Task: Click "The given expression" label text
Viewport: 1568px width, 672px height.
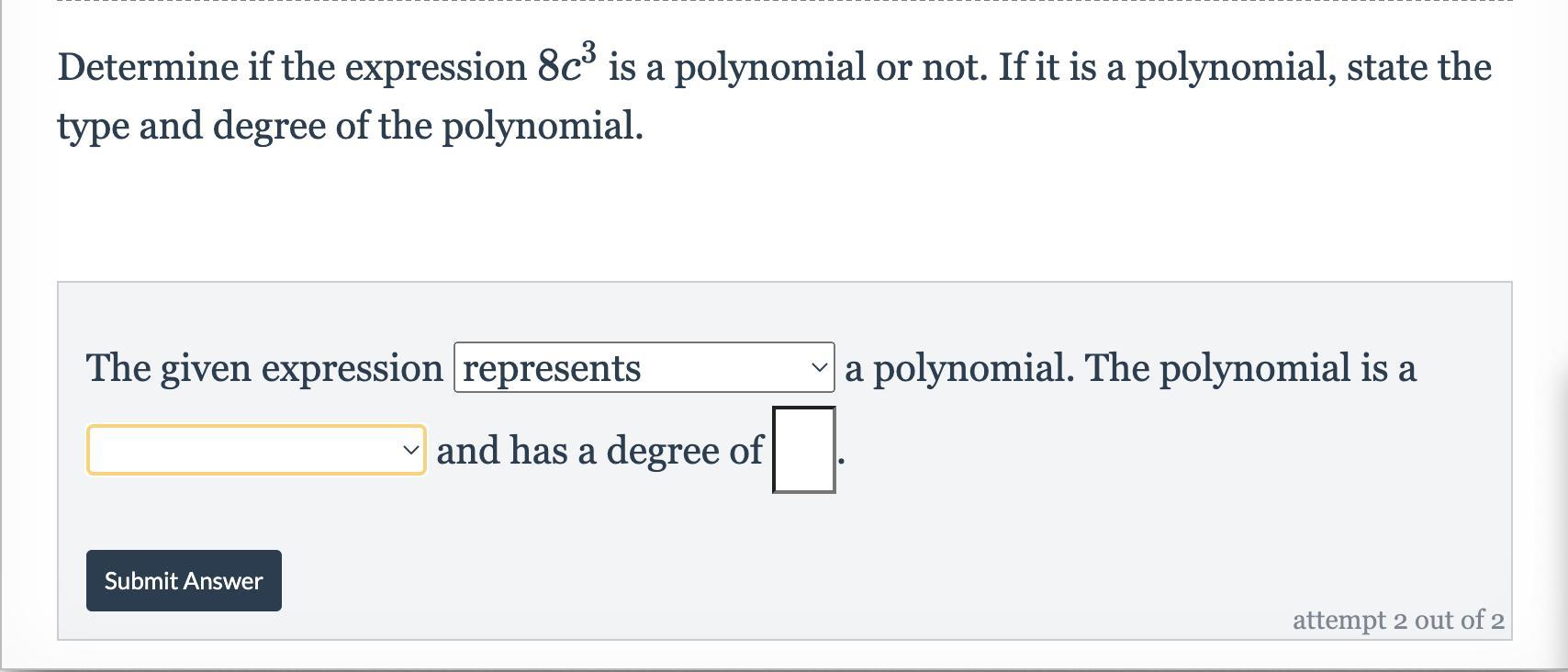Action: coord(264,368)
